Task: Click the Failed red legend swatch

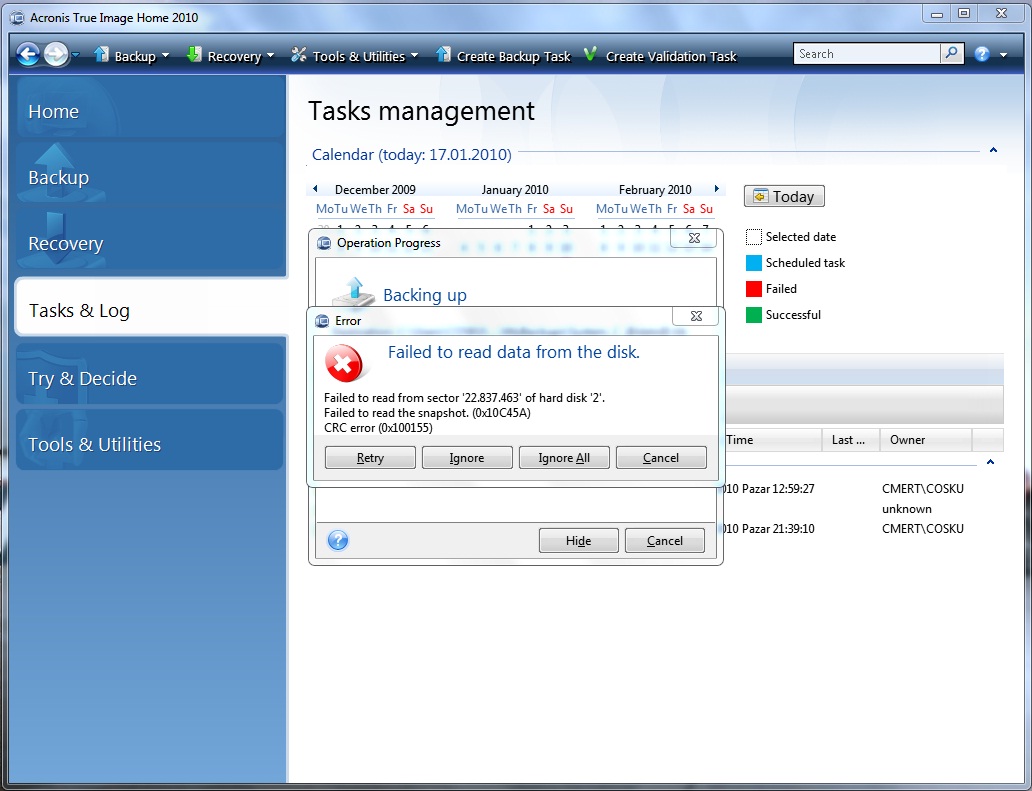Action: click(754, 289)
